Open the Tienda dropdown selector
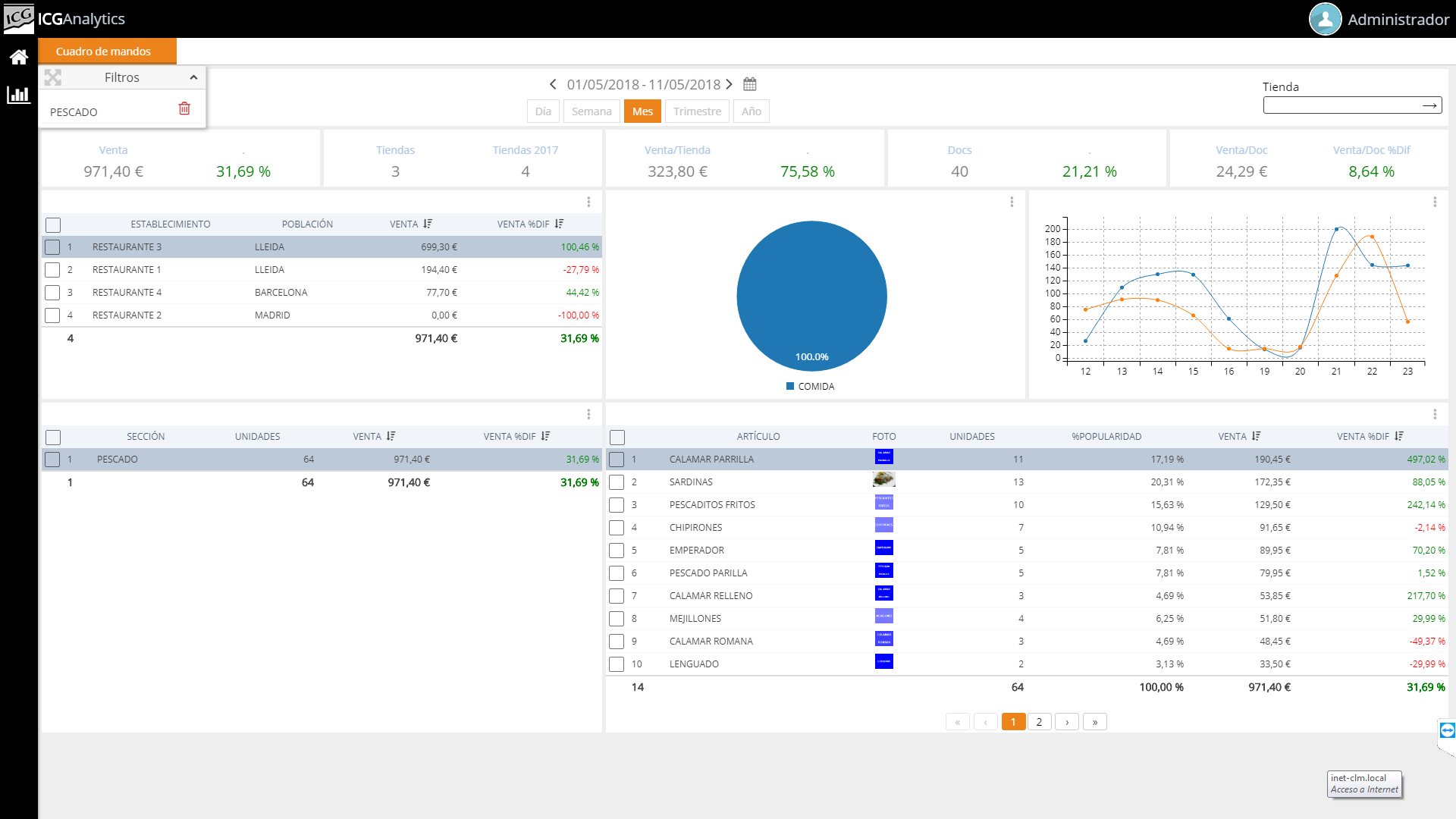 (x=1352, y=105)
